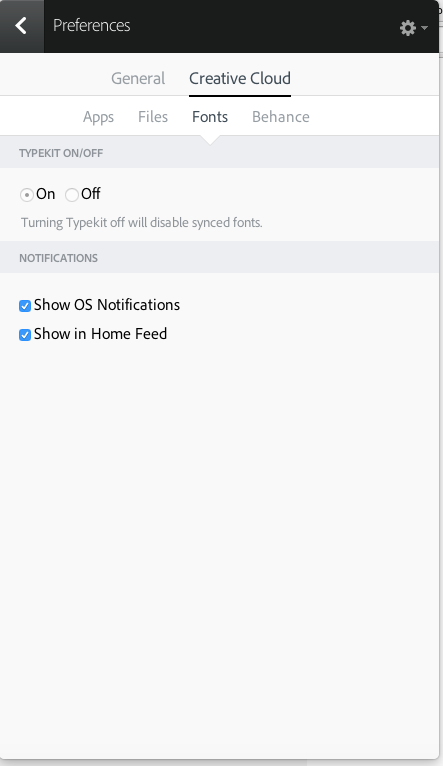Image resolution: width=443 pixels, height=766 pixels.
Task: Turn Typekit On via radio button
Action: click(26, 195)
